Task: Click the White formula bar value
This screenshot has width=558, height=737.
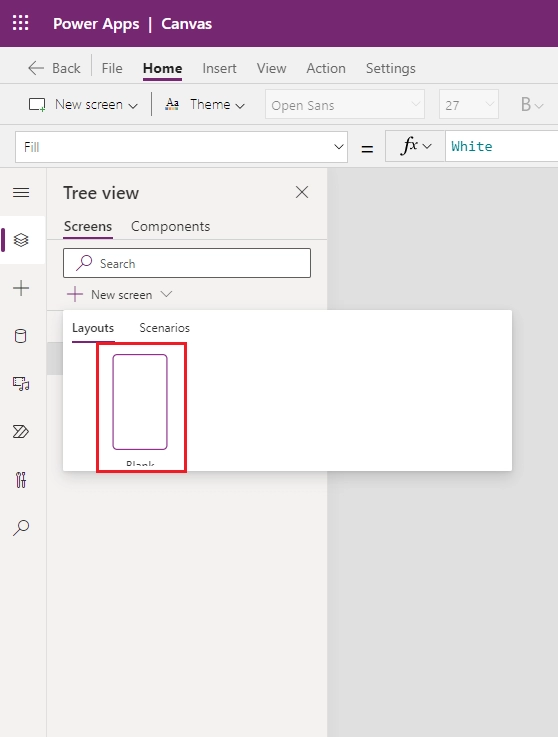Action: click(472, 146)
